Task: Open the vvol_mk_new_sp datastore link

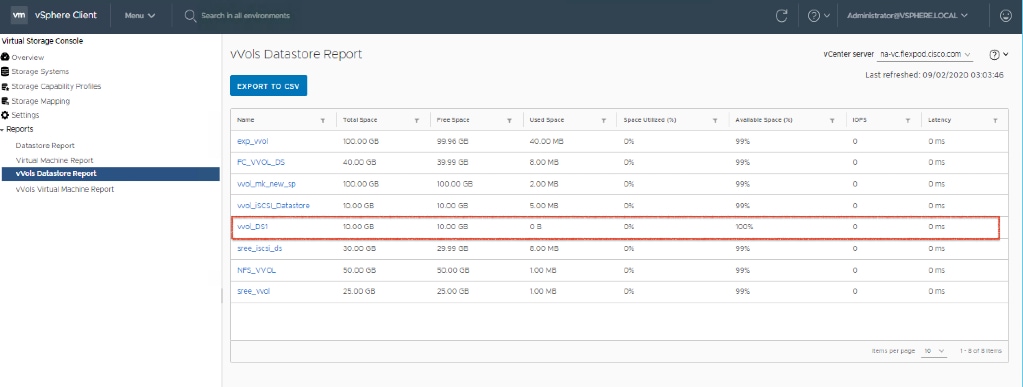Action: click(x=267, y=184)
